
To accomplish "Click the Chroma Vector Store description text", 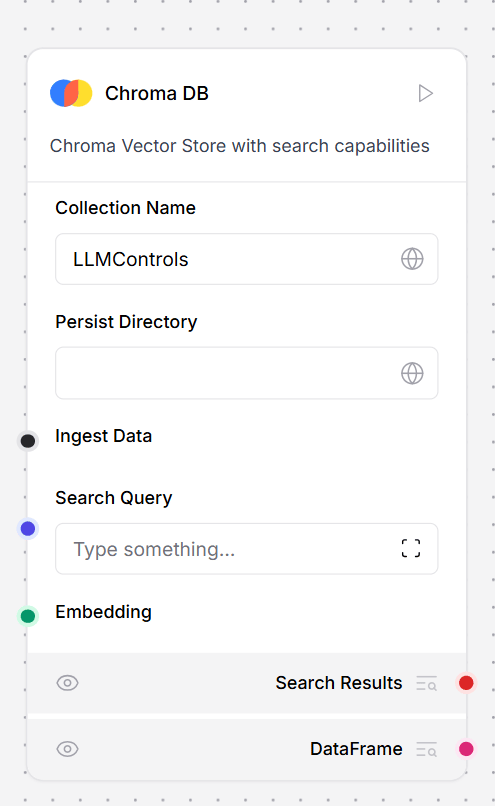I will [240, 146].
